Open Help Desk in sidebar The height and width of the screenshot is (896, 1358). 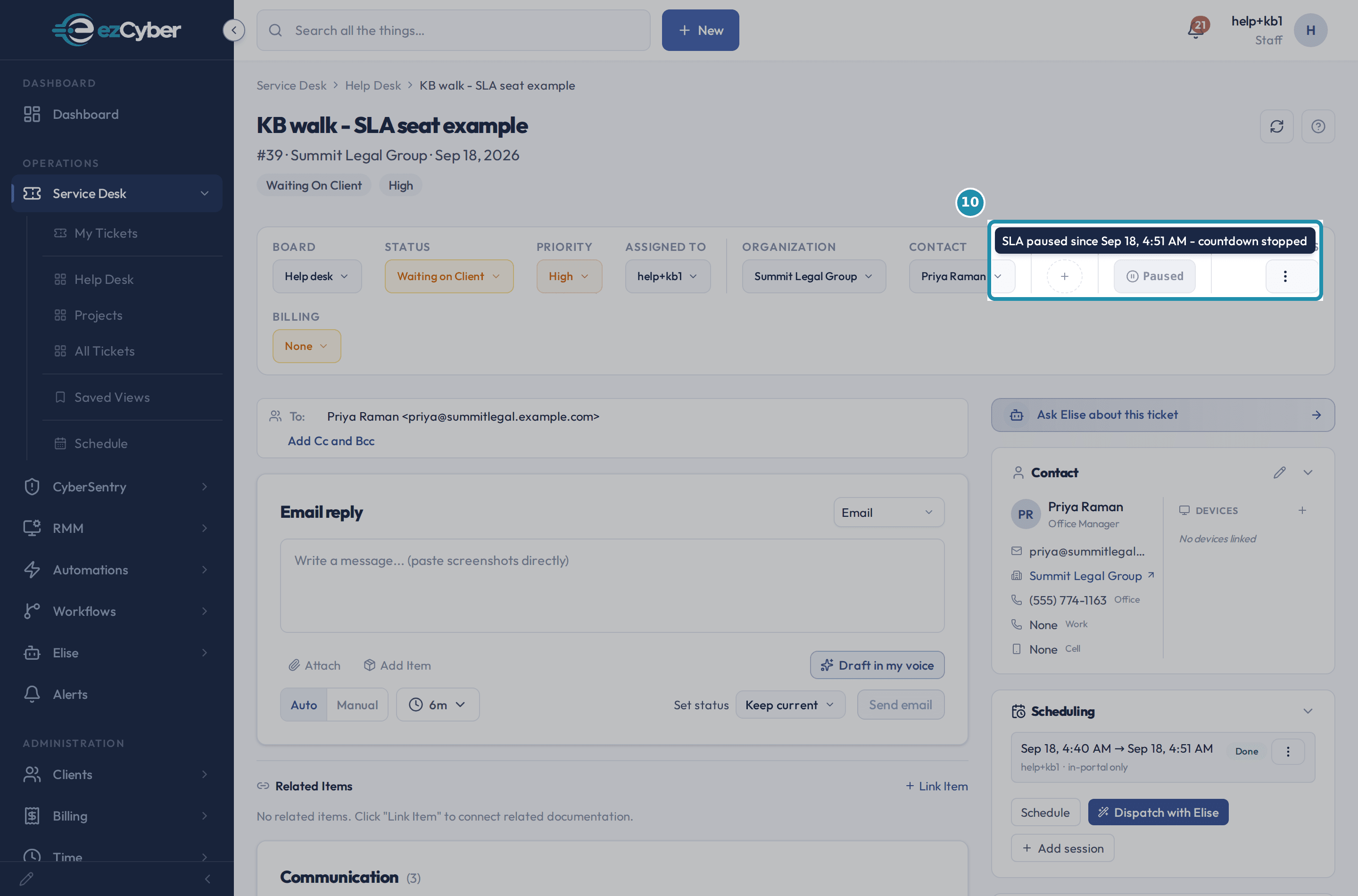pos(132,280)
